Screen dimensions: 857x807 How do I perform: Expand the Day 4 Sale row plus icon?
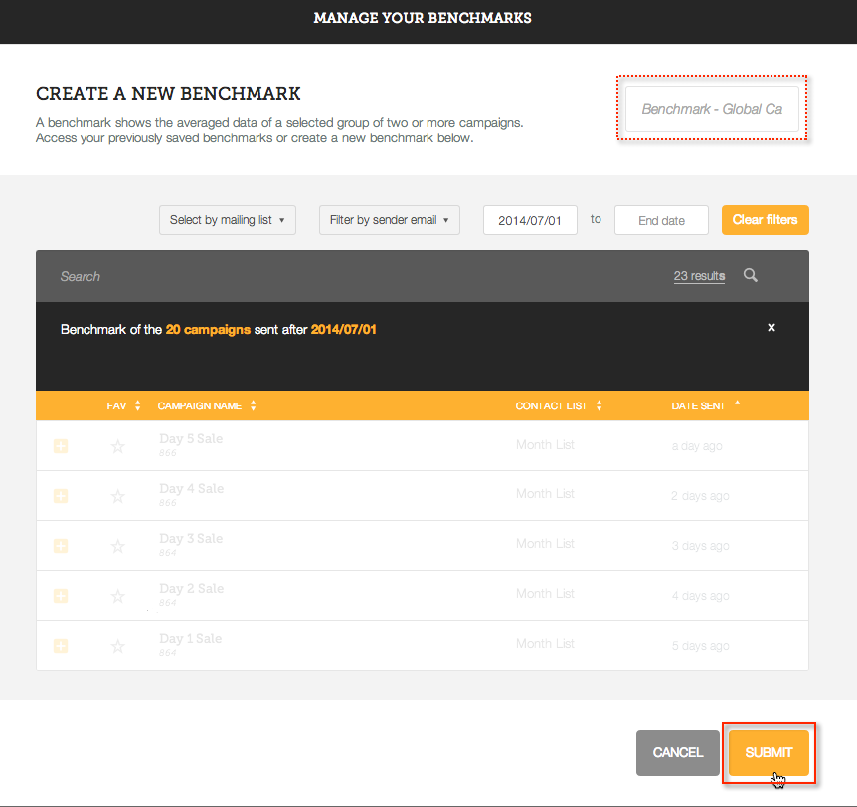pos(61,496)
